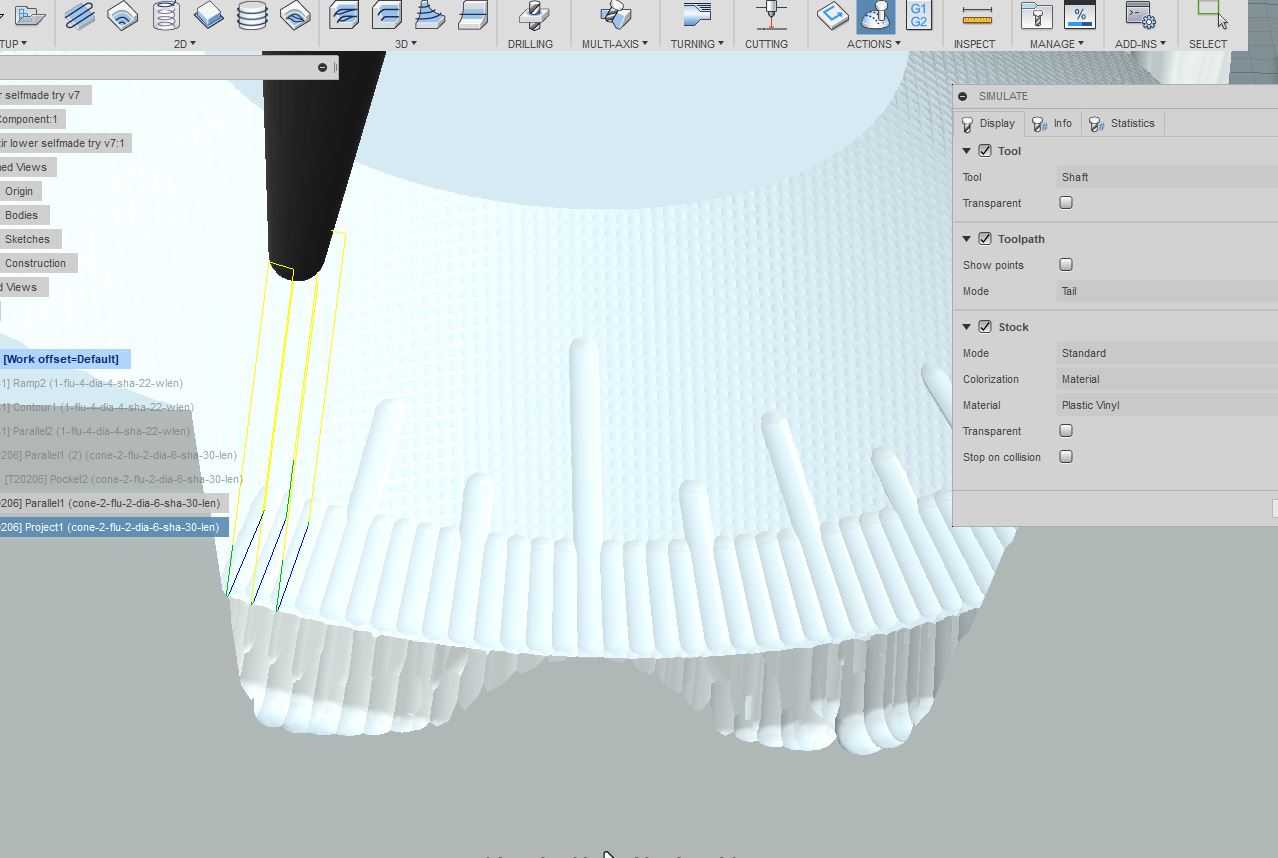Screen dimensions: 1278x858
Task: Click the Generate toolpath icon
Action: point(832,15)
